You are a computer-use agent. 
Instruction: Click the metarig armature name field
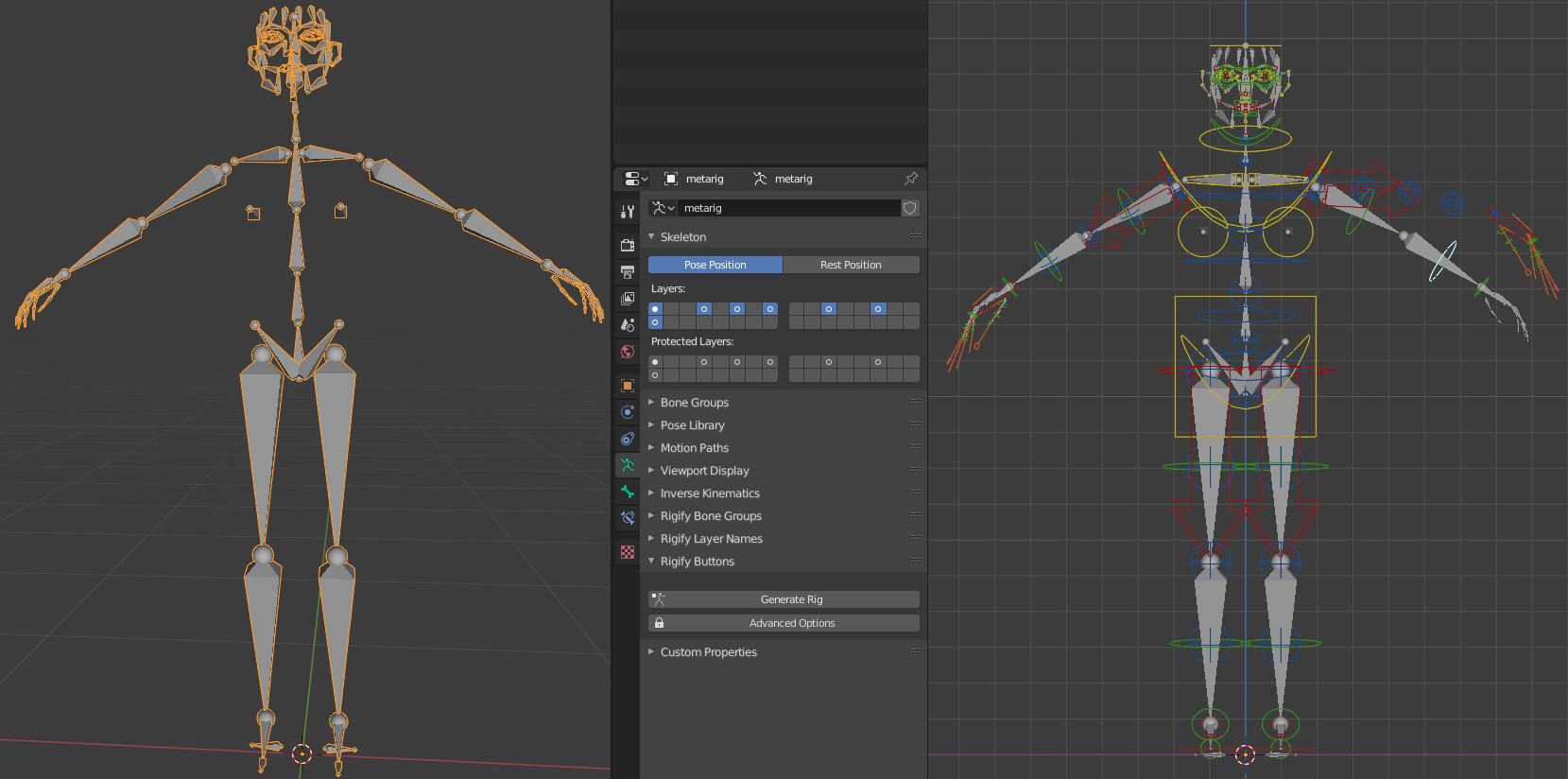(x=789, y=208)
